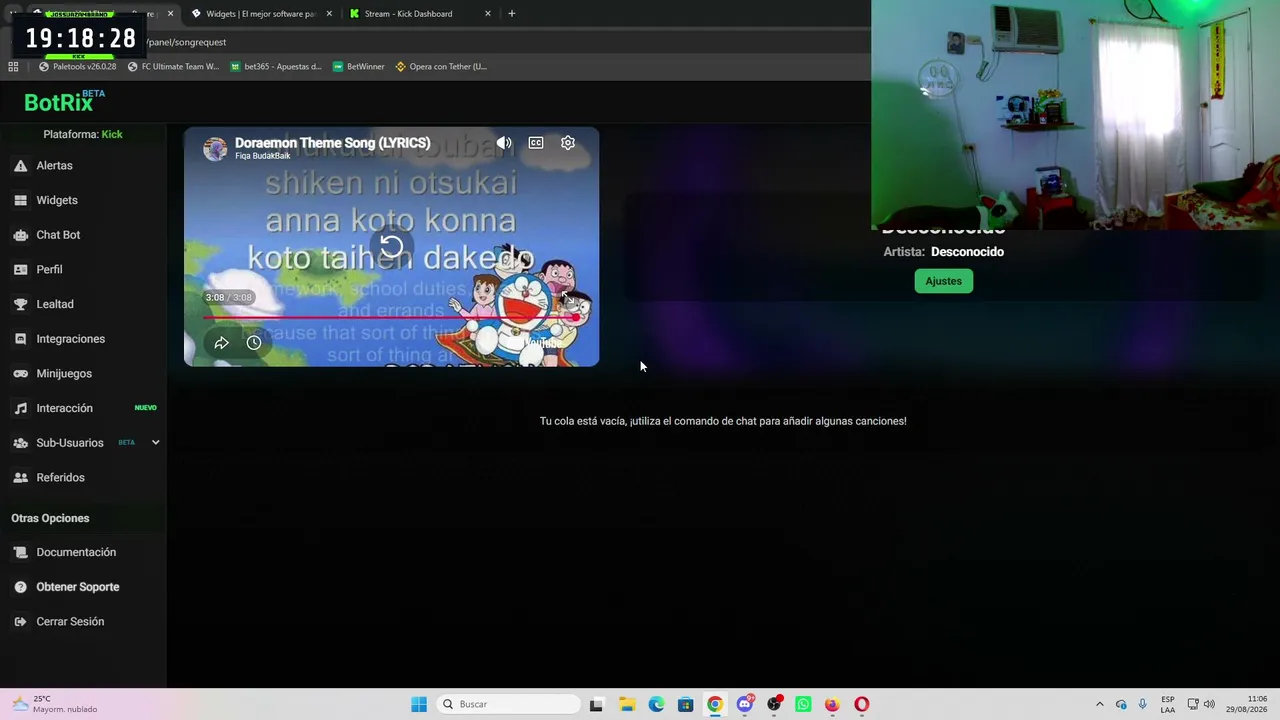The height and width of the screenshot is (720, 1280).
Task: Click the video progress bar scrubber
Action: click(x=575, y=317)
